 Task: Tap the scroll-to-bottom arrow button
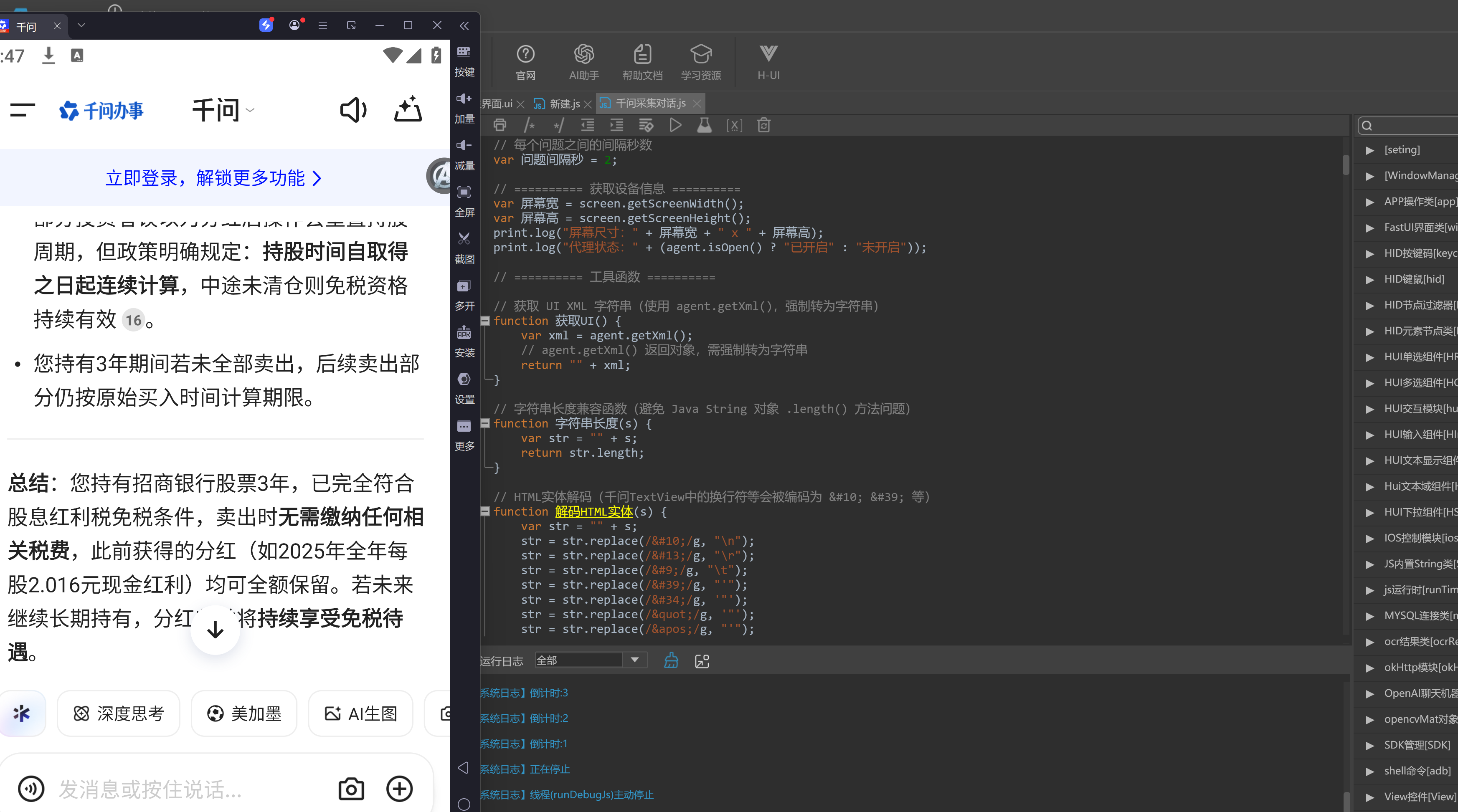coord(215,629)
